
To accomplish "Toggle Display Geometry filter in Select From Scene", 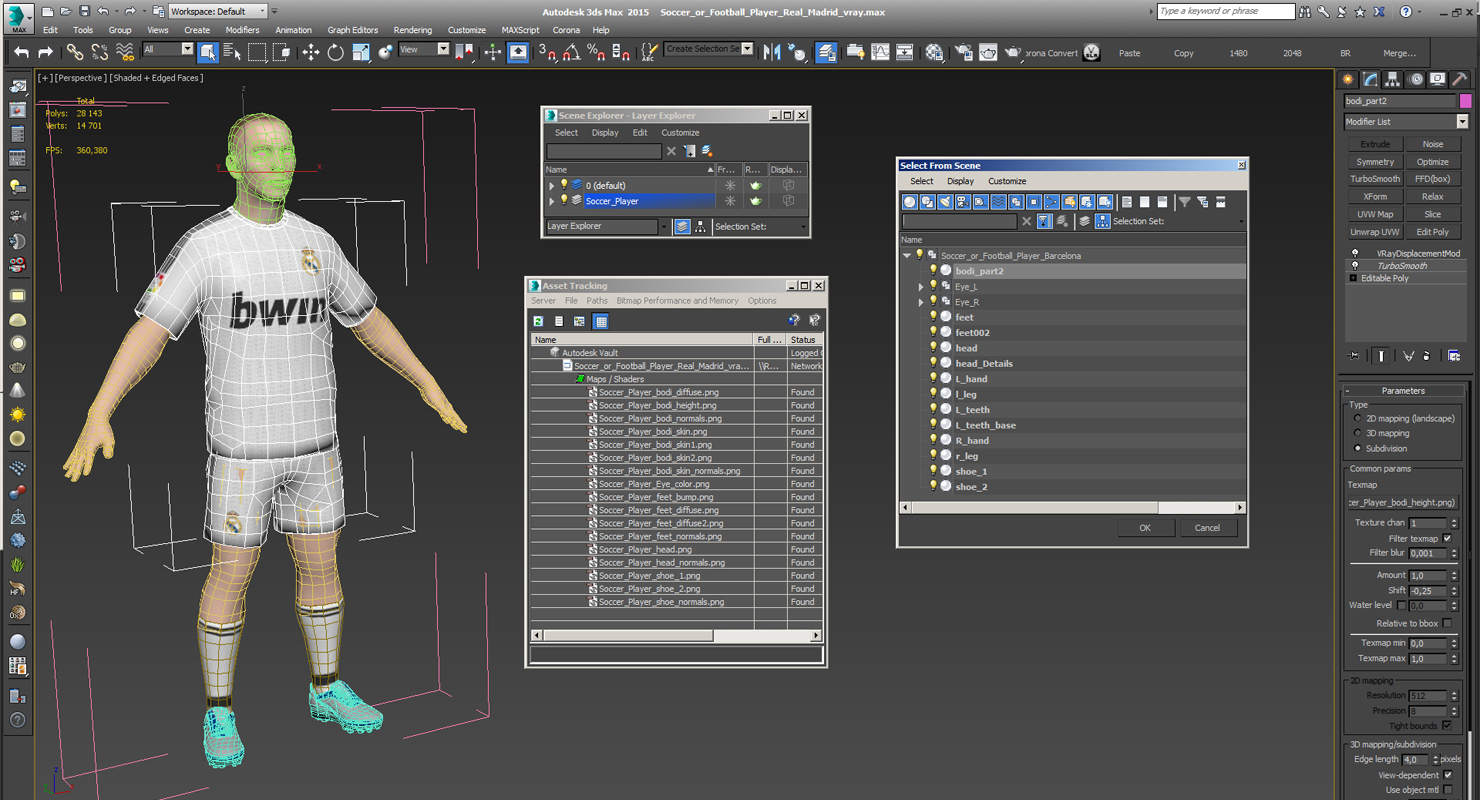I will click(x=909, y=202).
